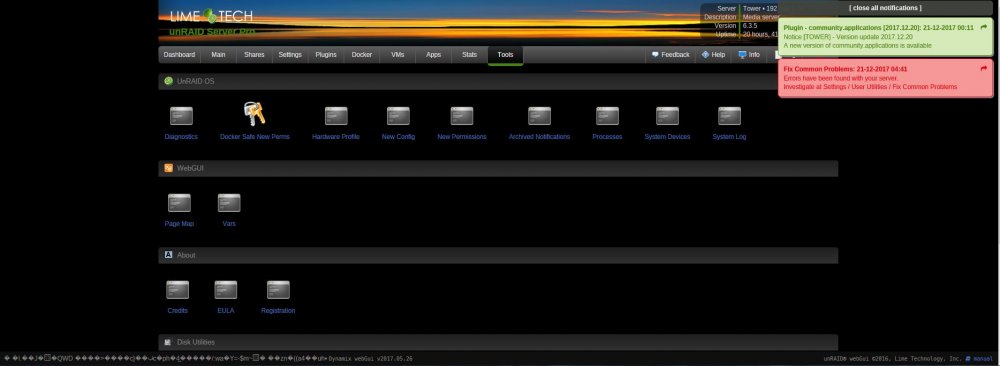Click the green community.applications notification body

pyautogui.click(x=885, y=37)
